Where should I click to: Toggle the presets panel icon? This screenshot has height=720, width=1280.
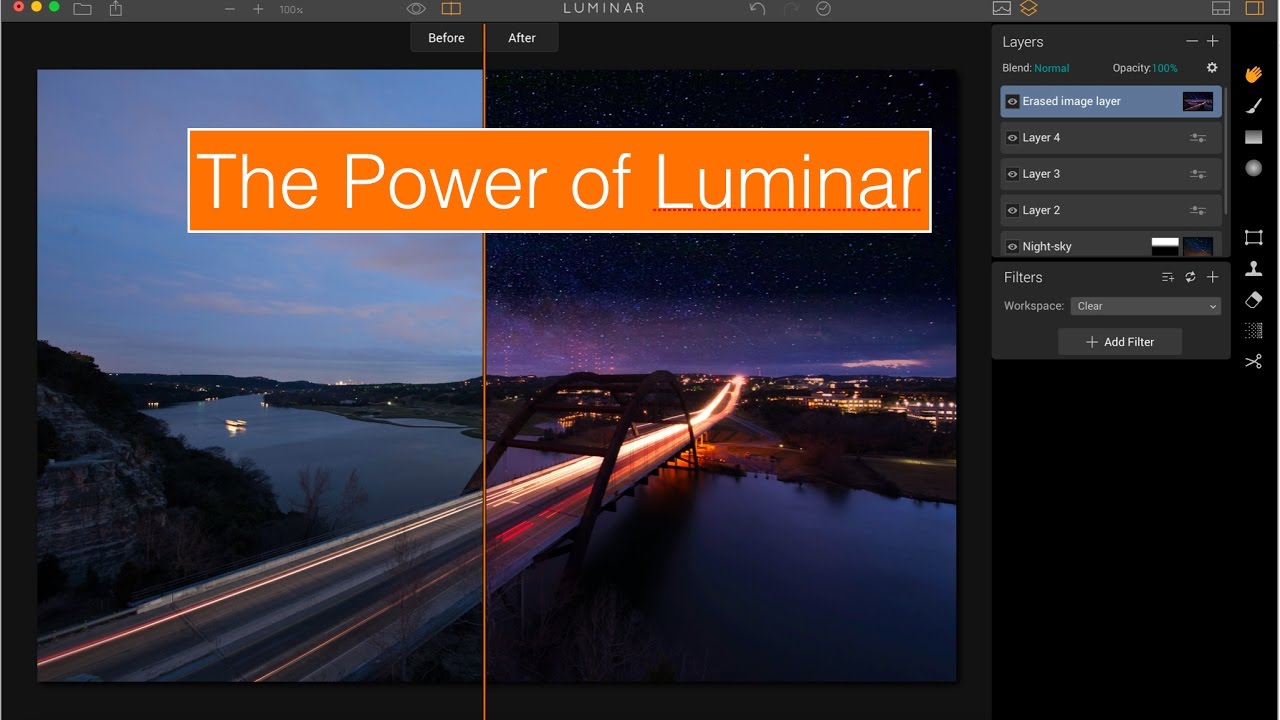pyautogui.click(x=1220, y=8)
